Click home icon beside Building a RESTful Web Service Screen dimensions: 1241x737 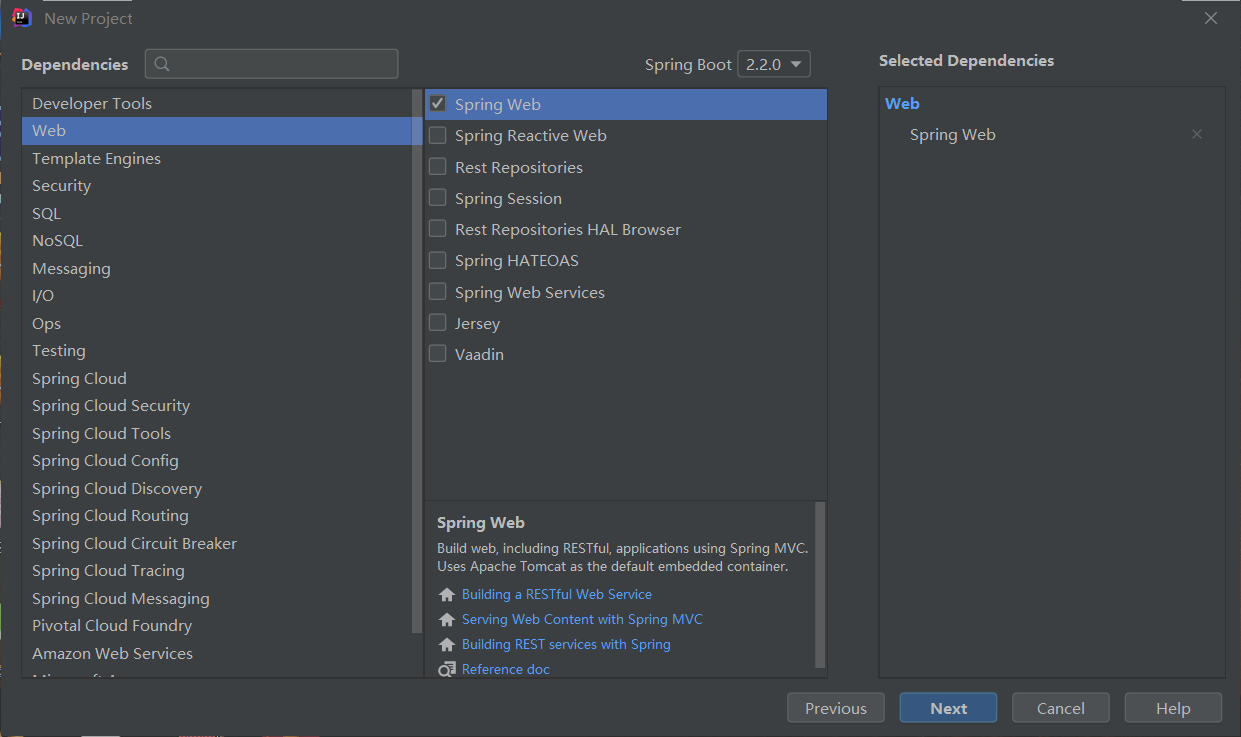click(x=447, y=595)
